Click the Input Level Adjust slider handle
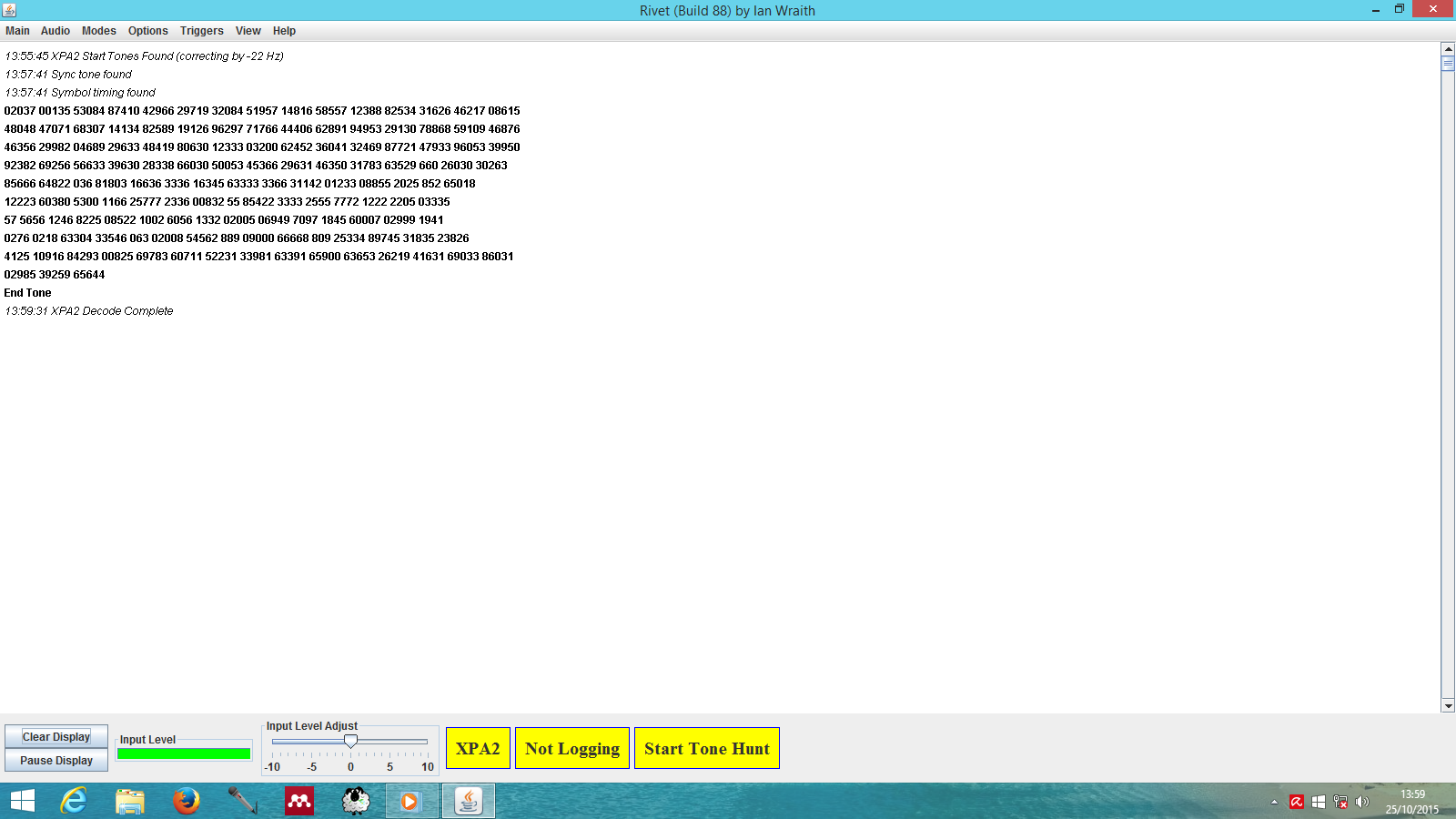 350,742
